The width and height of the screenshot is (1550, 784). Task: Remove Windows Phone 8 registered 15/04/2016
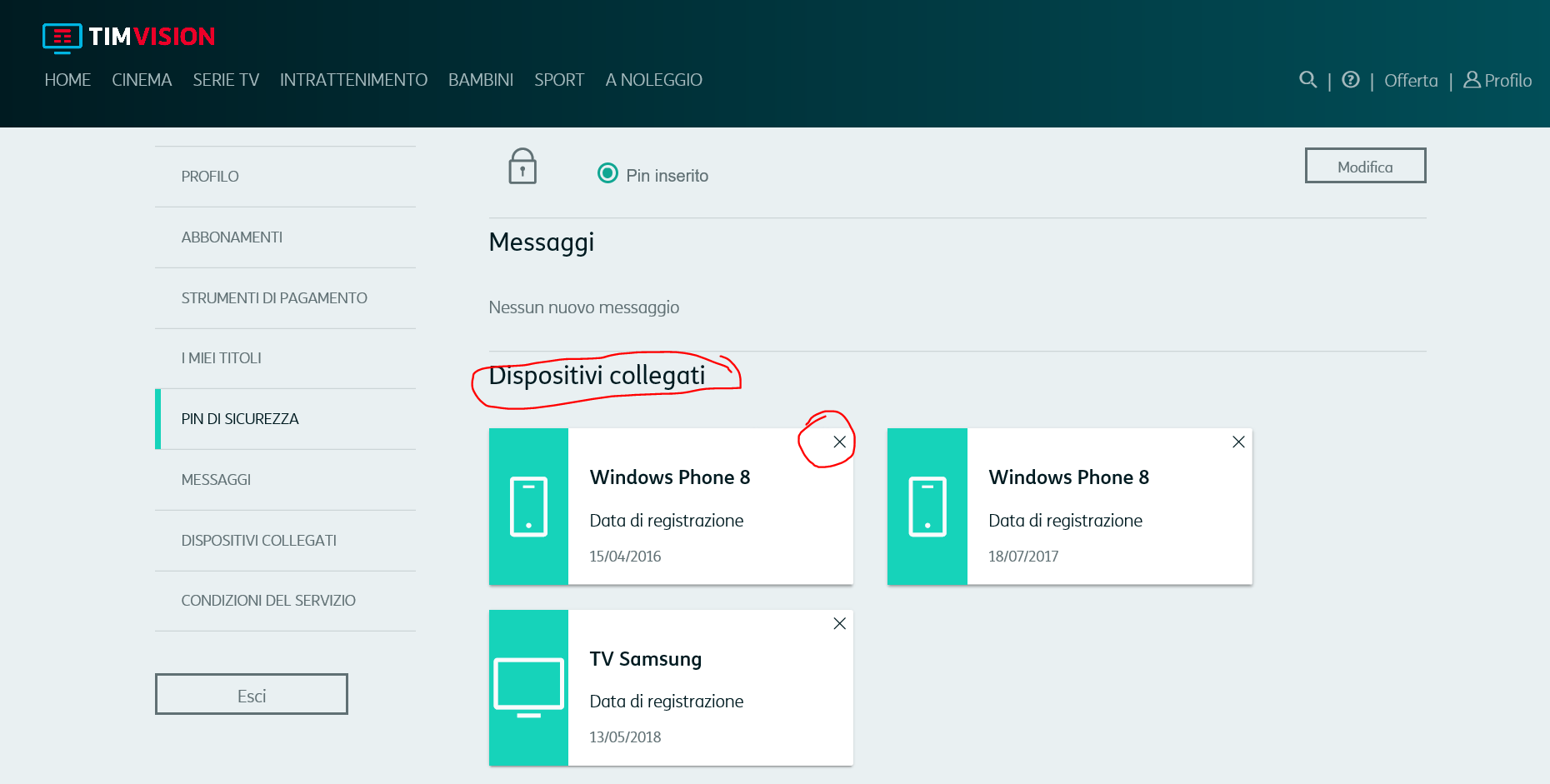tap(839, 442)
